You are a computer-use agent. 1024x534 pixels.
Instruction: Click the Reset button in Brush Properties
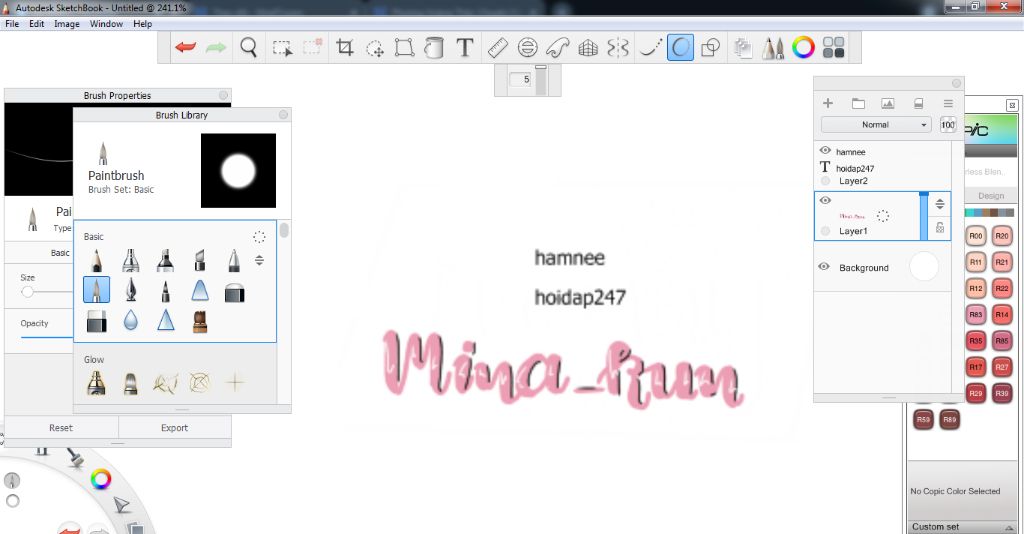[x=61, y=428]
